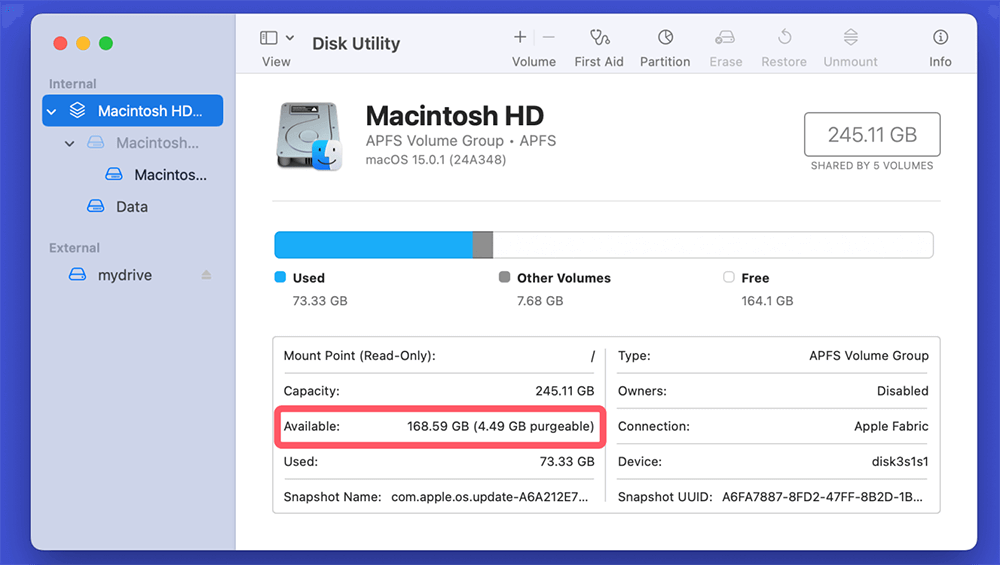Viewport: 1000px width, 565px height.
Task: Click the Mount Point (Read-Only) row
Action: [x=439, y=356]
